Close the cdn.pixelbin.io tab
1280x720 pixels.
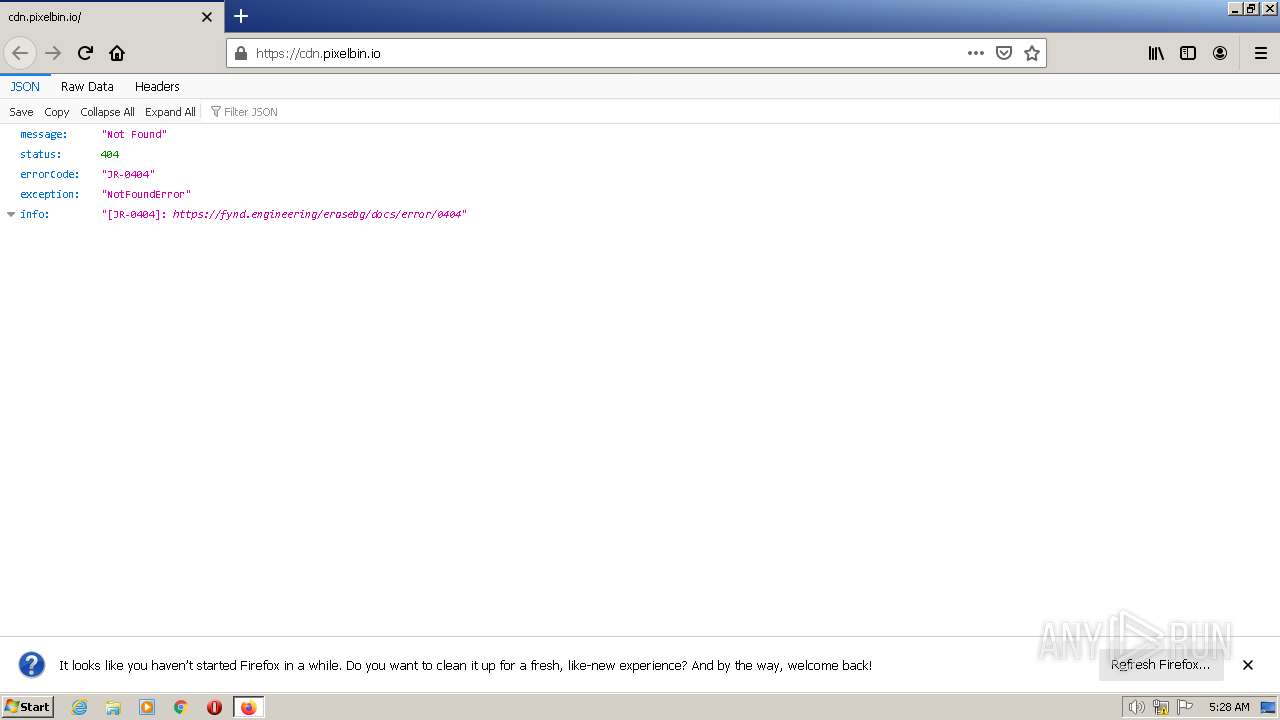(x=207, y=17)
